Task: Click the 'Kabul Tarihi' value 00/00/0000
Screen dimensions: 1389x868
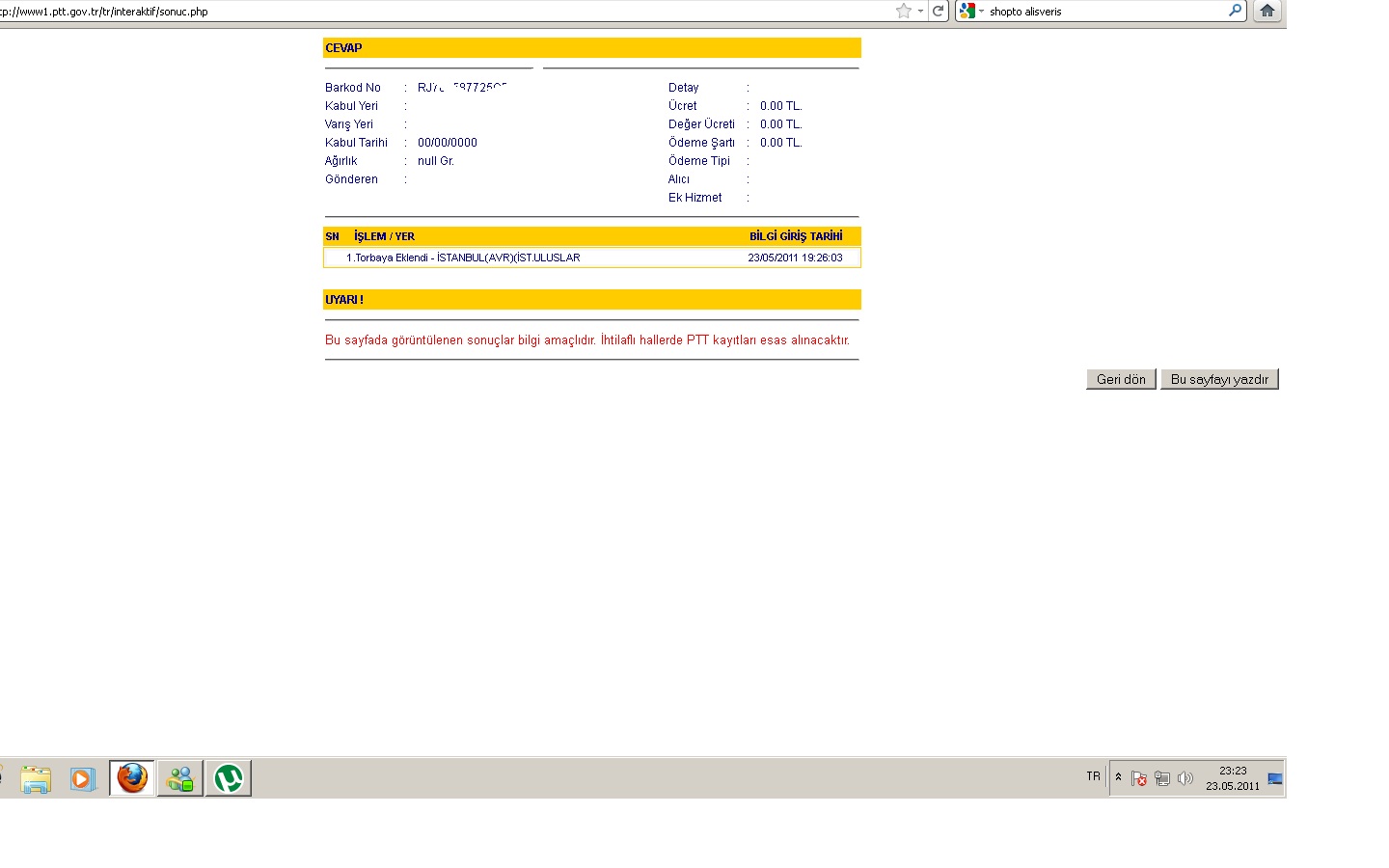Action: click(448, 143)
